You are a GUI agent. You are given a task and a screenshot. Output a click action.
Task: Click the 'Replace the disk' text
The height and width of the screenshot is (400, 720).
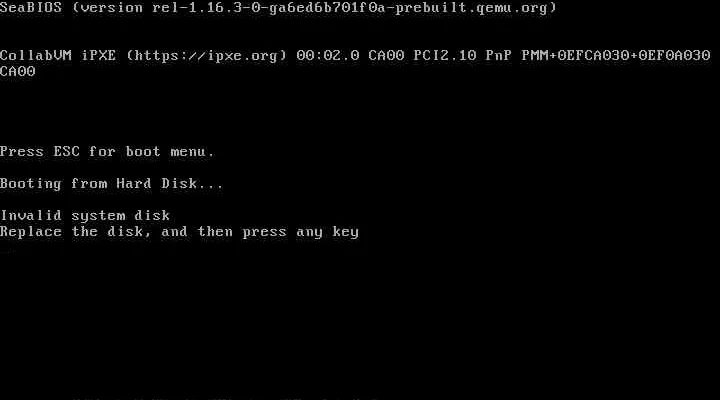click(x=72, y=231)
